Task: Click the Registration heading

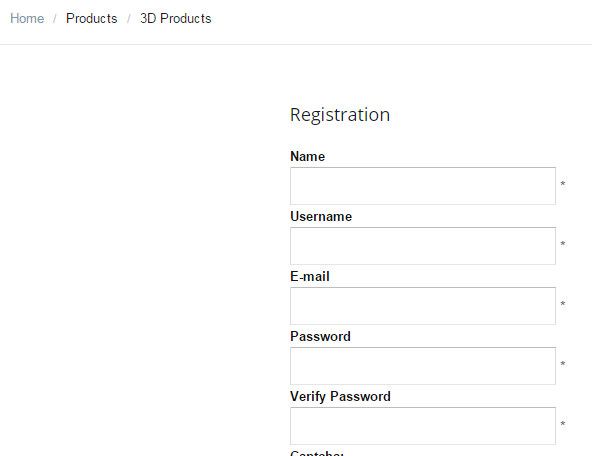Action: coord(340,115)
